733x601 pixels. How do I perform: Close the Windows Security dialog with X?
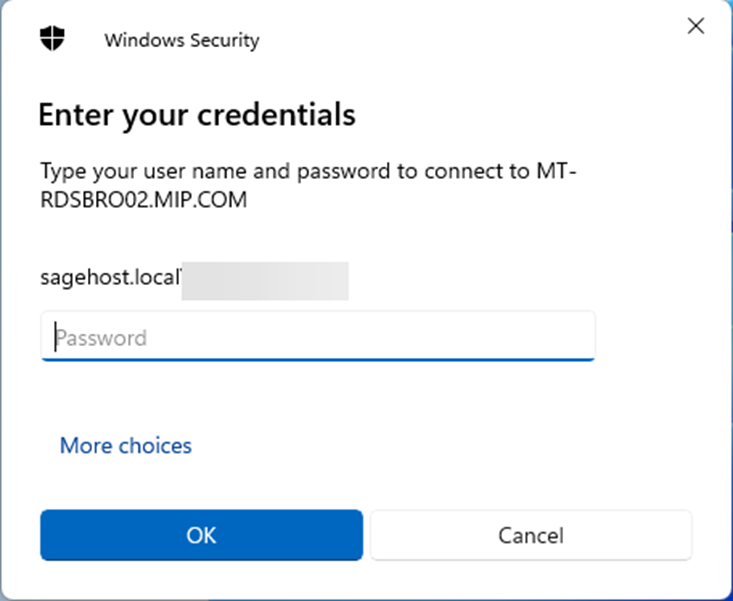pos(696,27)
